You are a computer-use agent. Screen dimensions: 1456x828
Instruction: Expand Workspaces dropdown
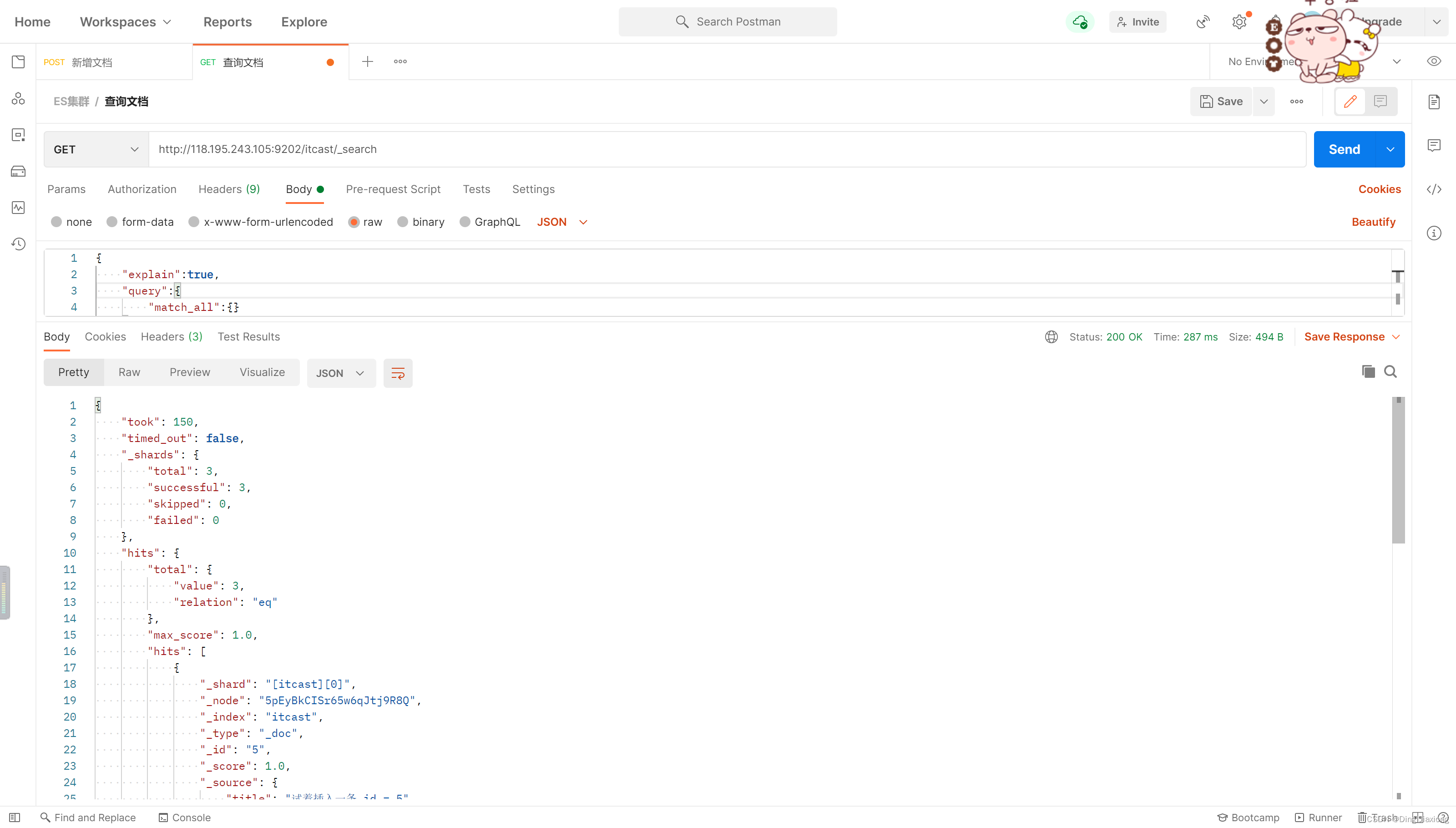click(x=125, y=21)
